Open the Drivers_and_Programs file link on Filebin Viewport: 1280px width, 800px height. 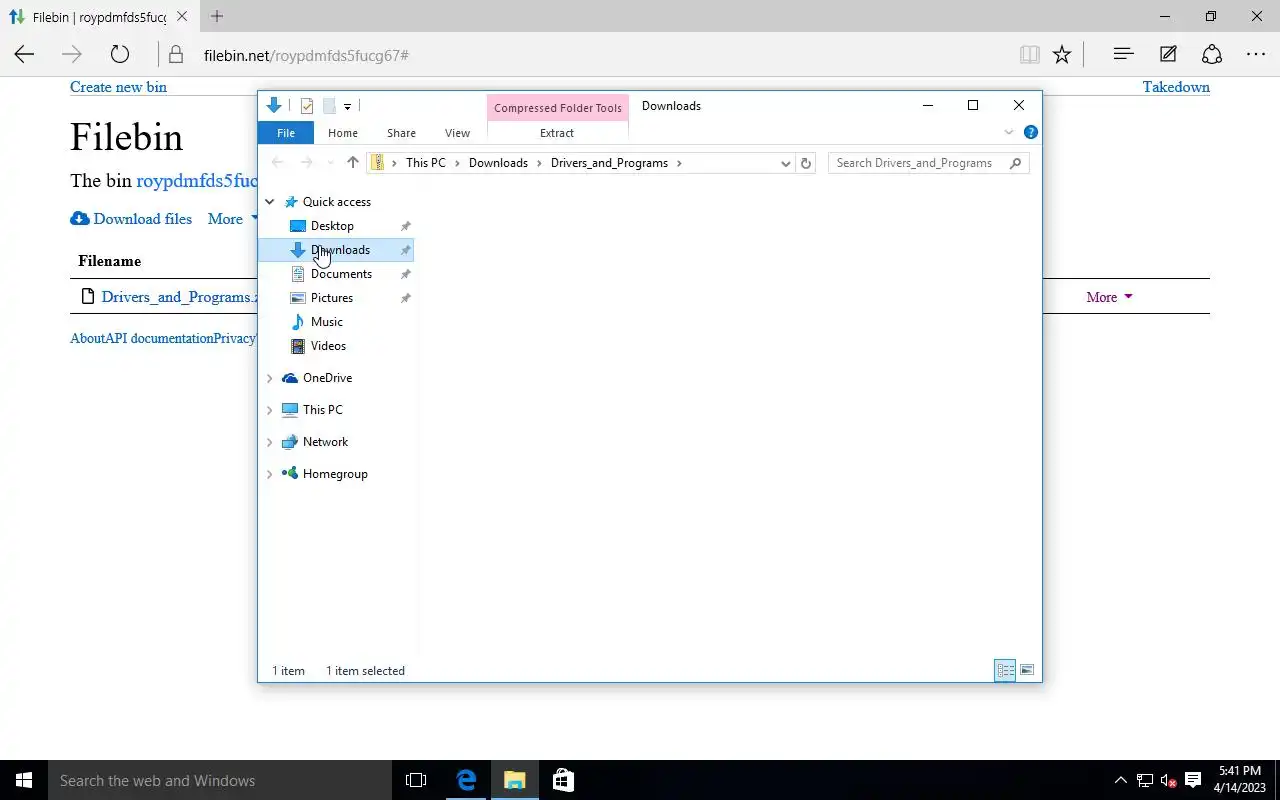(179, 297)
